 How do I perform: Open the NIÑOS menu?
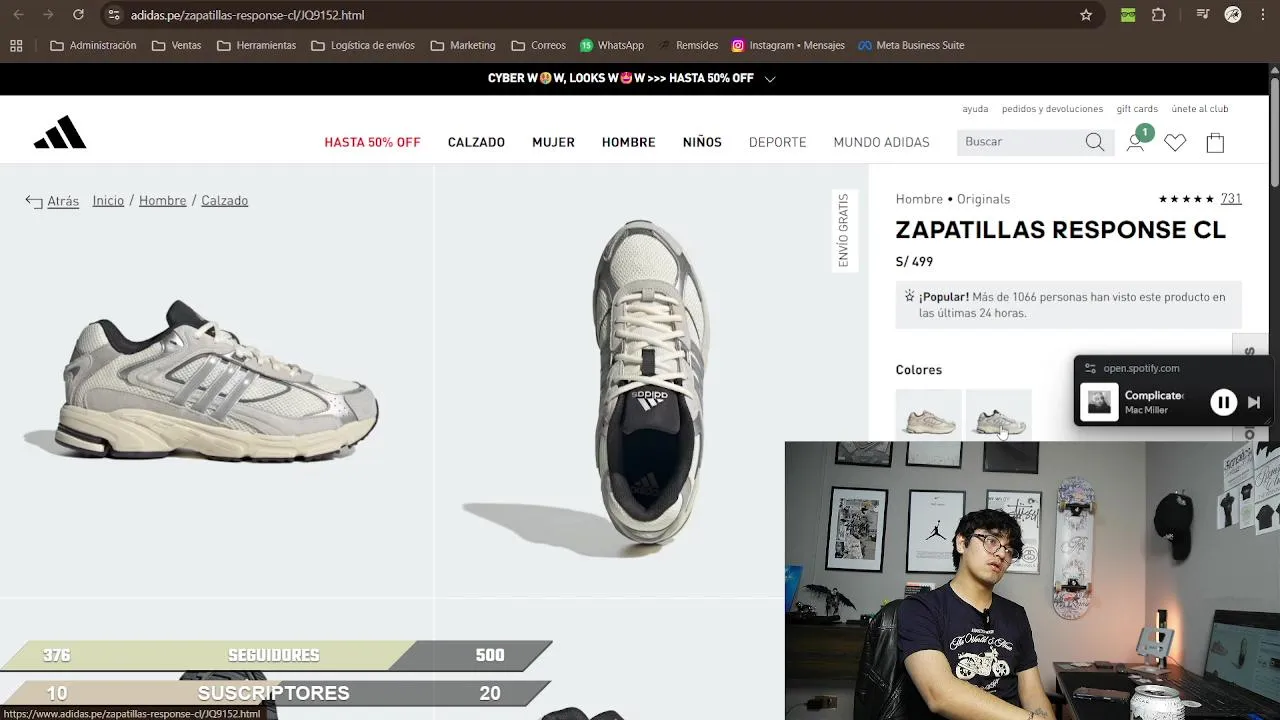702,143
